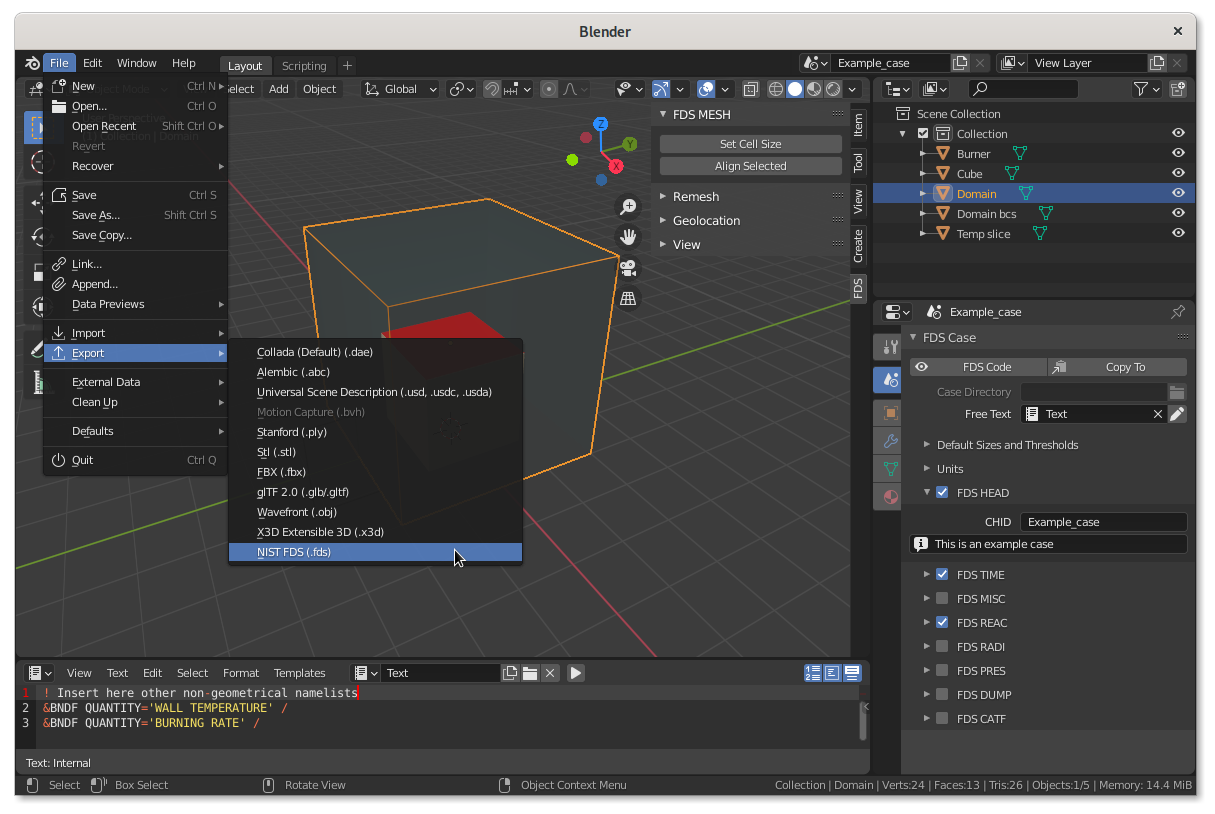Select solid viewport shading mode
The height and width of the screenshot is (814, 1215).
(x=795, y=89)
